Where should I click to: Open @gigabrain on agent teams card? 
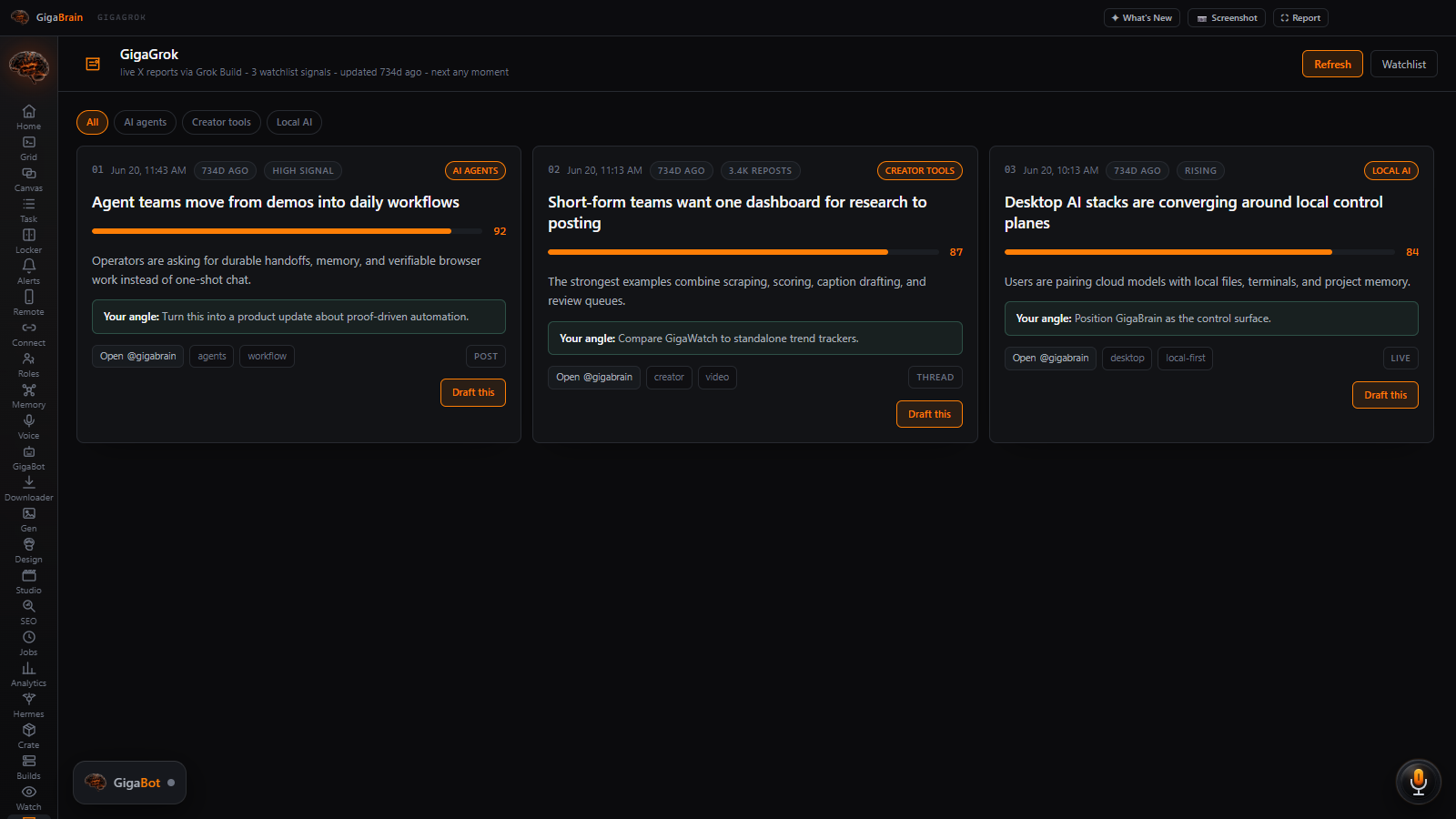pyautogui.click(x=137, y=356)
